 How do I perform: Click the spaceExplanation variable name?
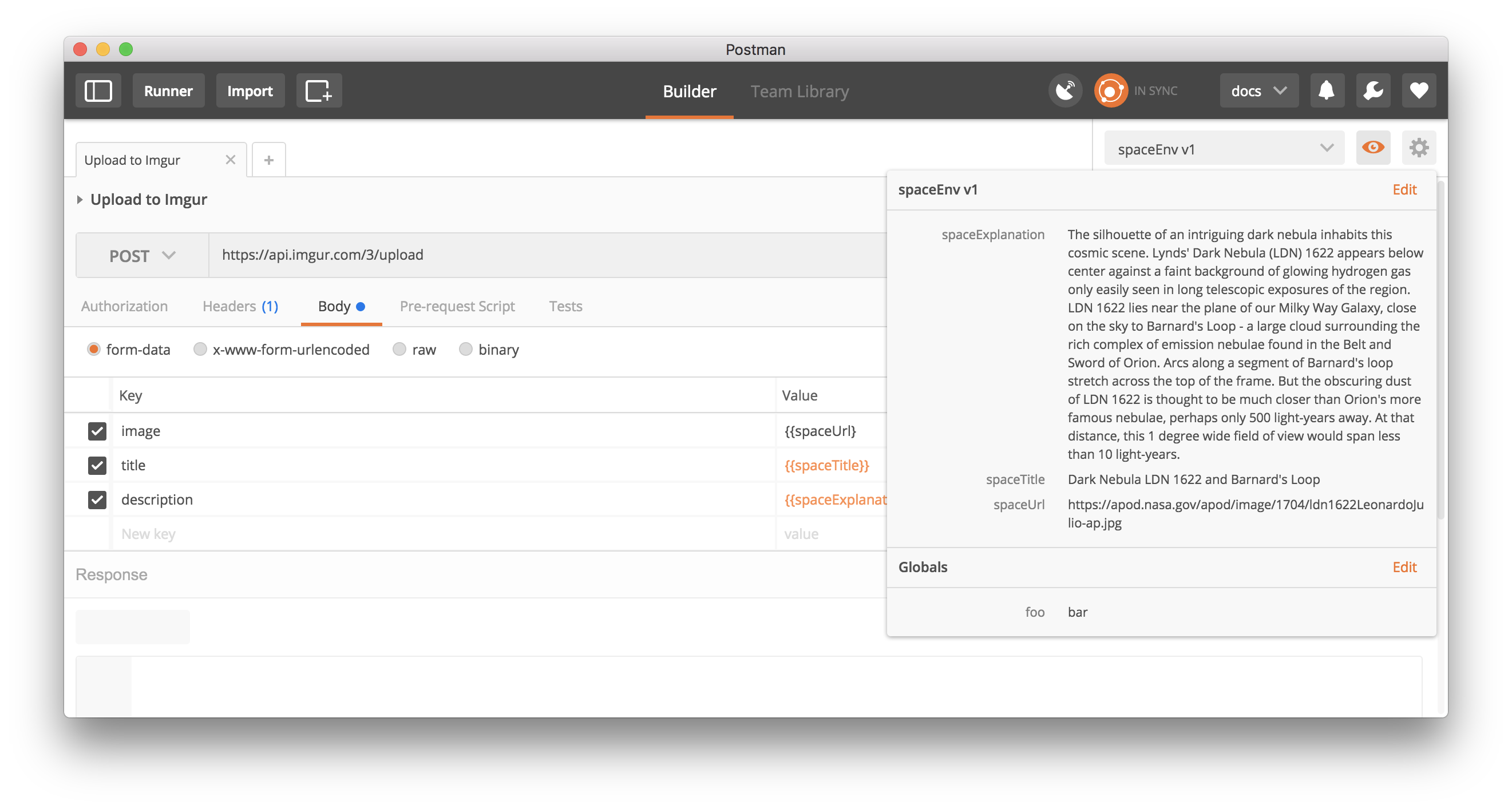point(992,234)
